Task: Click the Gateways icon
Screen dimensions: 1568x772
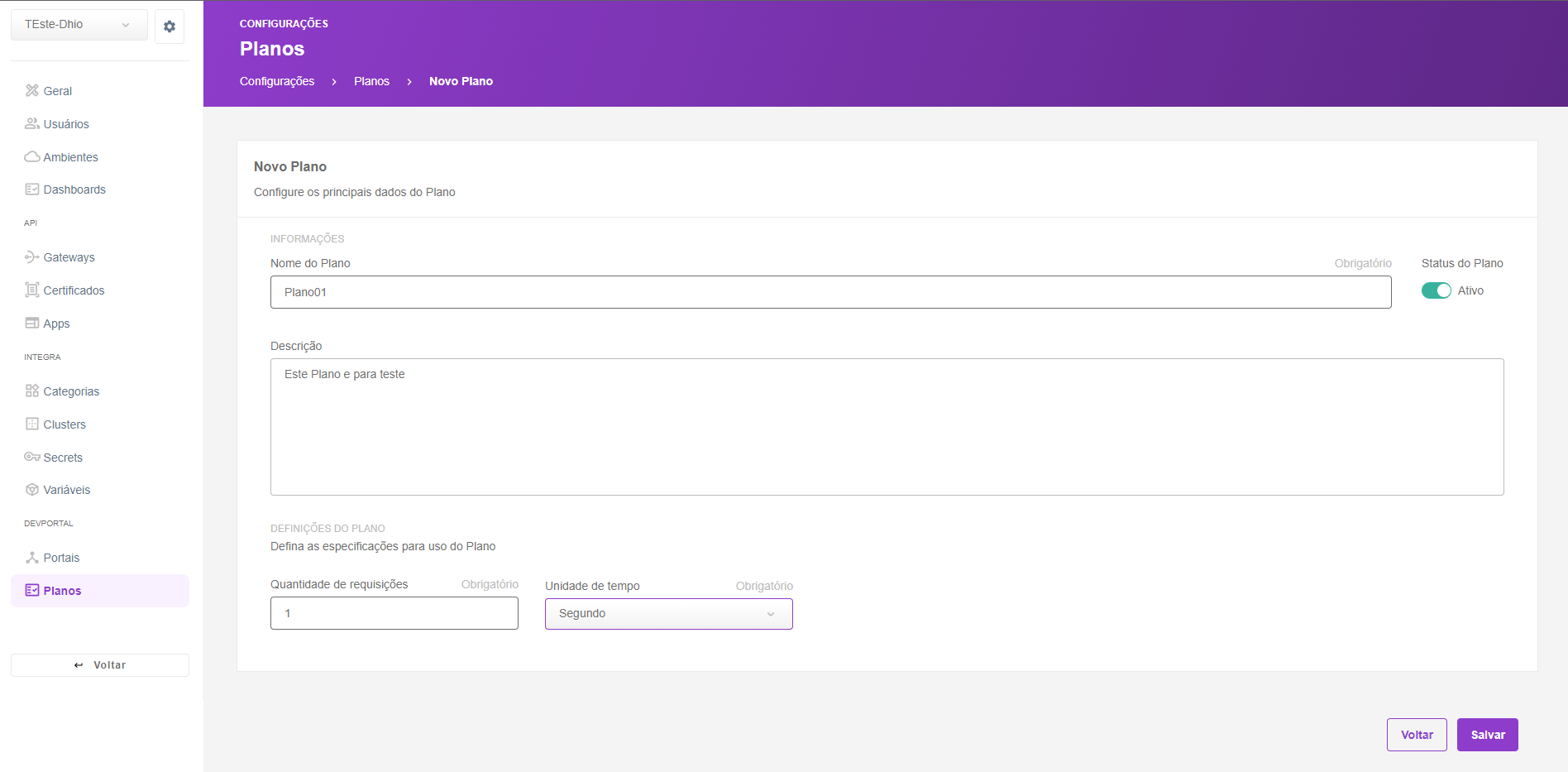Action: click(x=32, y=257)
